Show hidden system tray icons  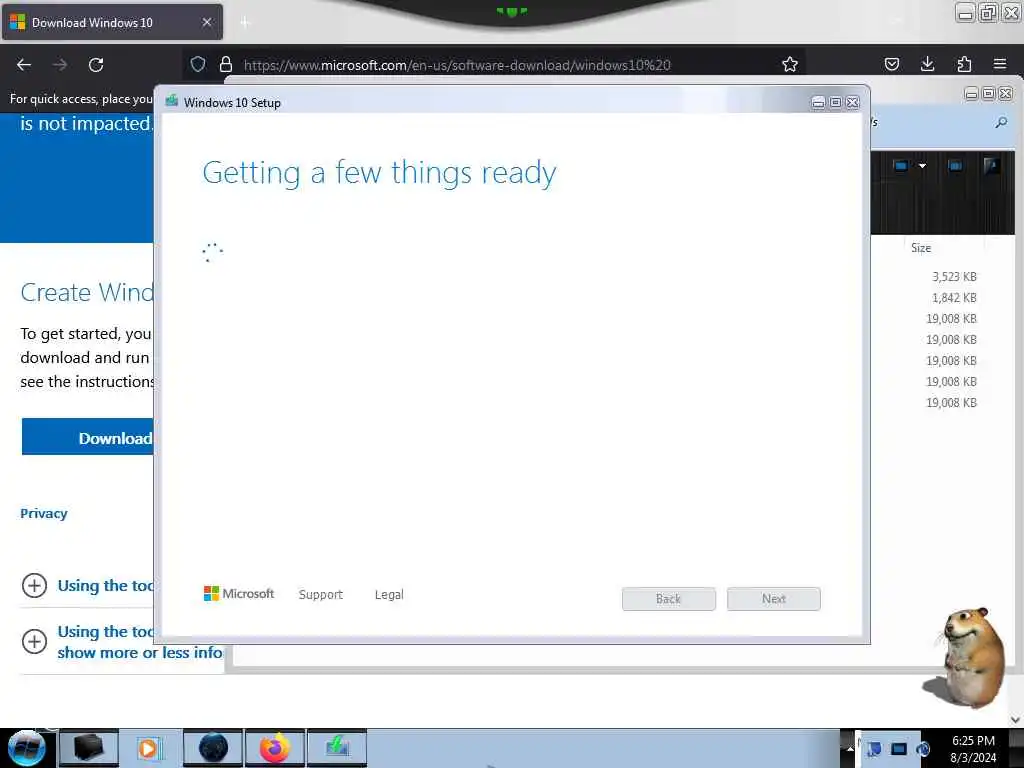point(850,748)
